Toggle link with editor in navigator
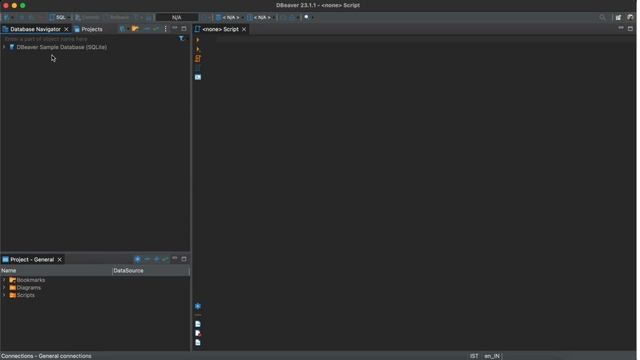This screenshot has width=640, height=360. 156,29
